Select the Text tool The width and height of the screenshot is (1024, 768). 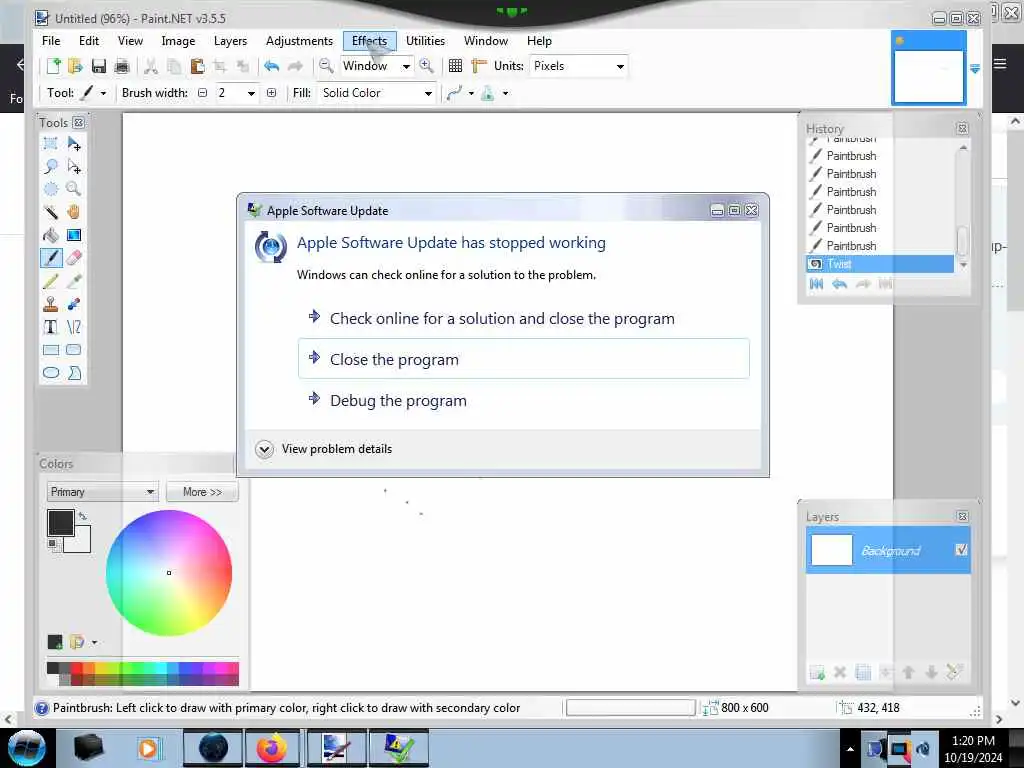pyautogui.click(x=50, y=327)
